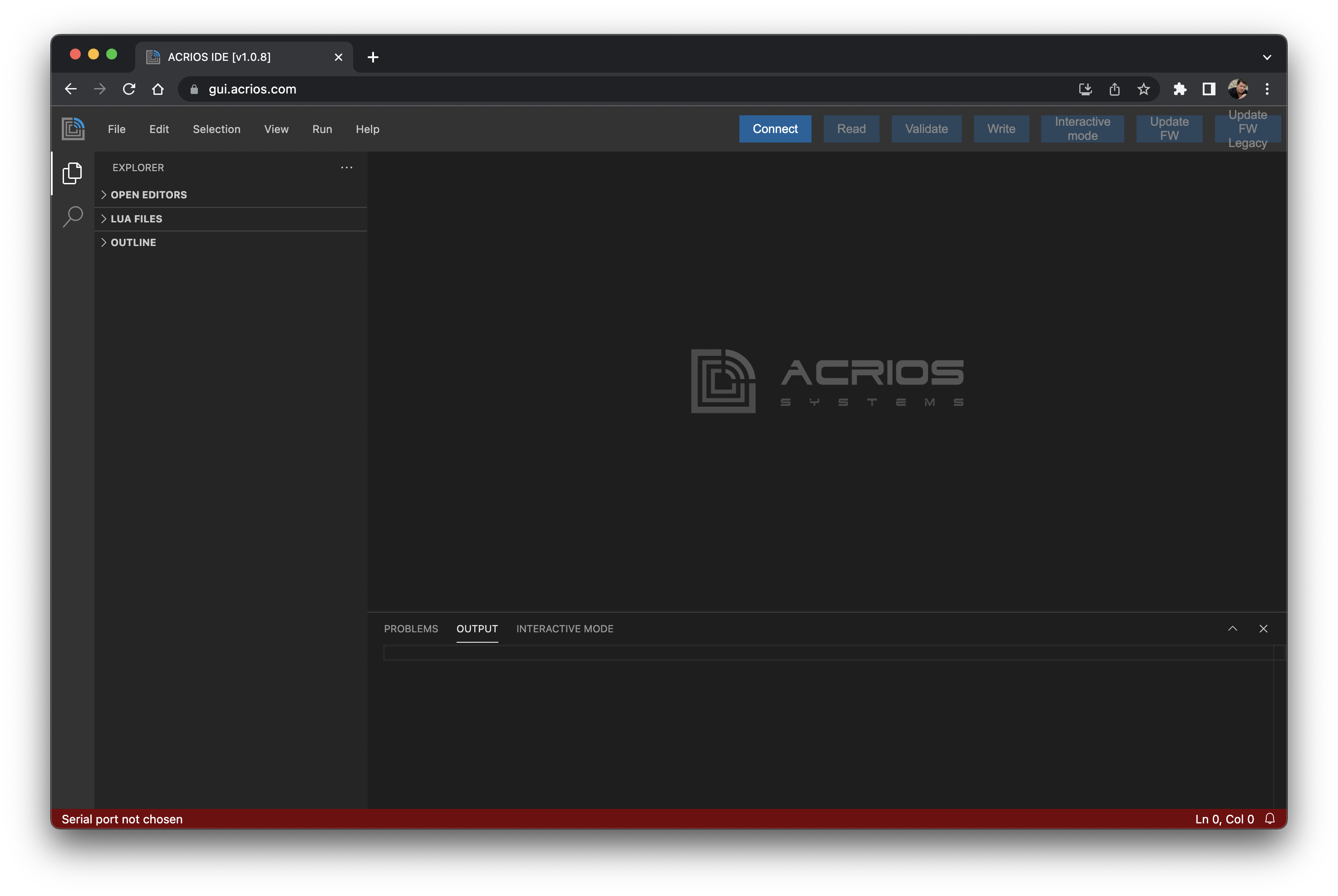The height and width of the screenshot is (896, 1338).
Task: Install the app via the address bar icon
Action: coord(1085,89)
